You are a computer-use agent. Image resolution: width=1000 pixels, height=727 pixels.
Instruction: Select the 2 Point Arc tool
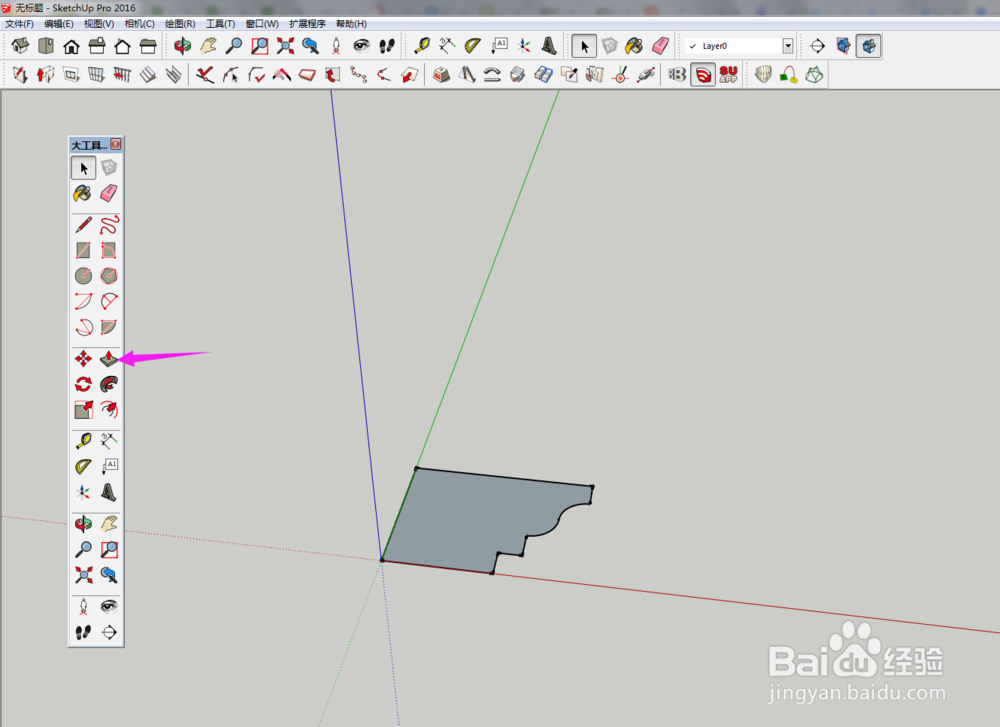pos(109,301)
